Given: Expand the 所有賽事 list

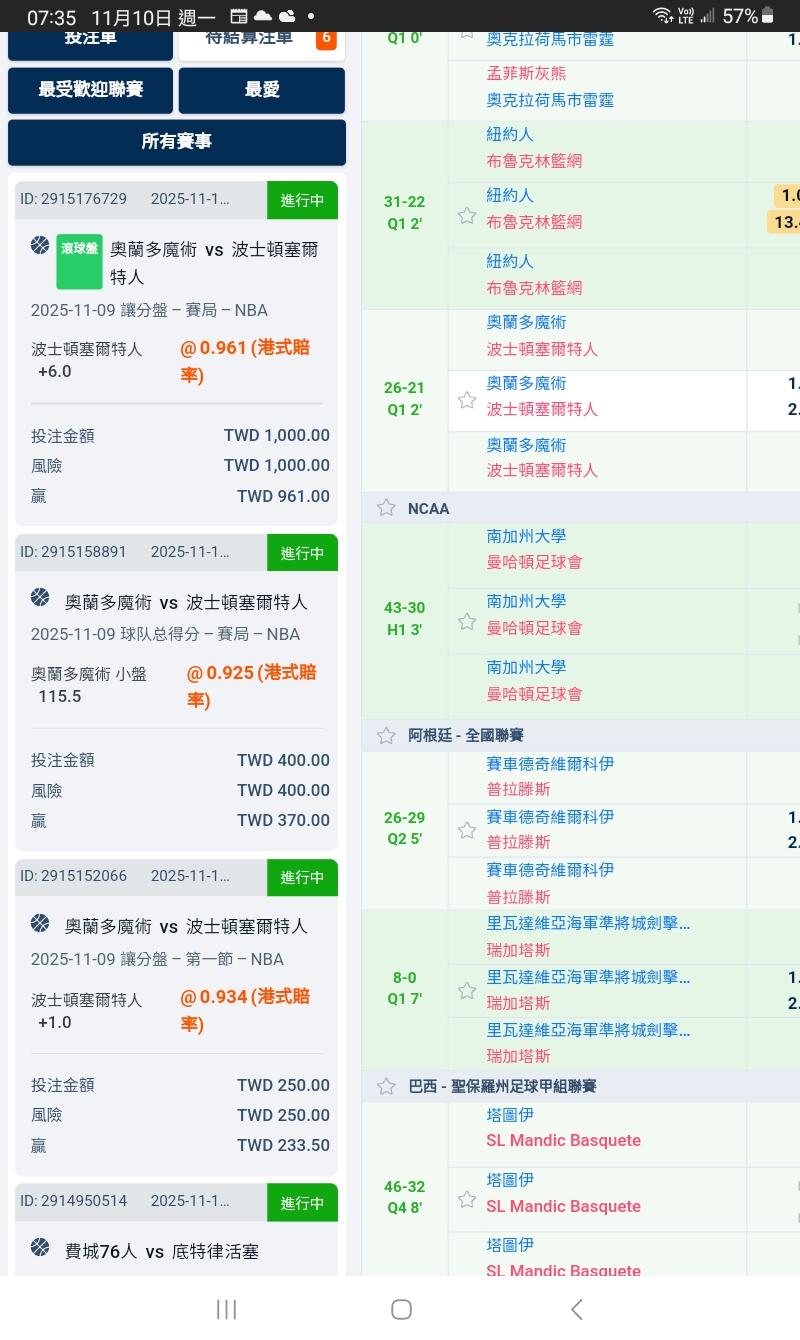Looking at the screenshot, I should click(176, 142).
